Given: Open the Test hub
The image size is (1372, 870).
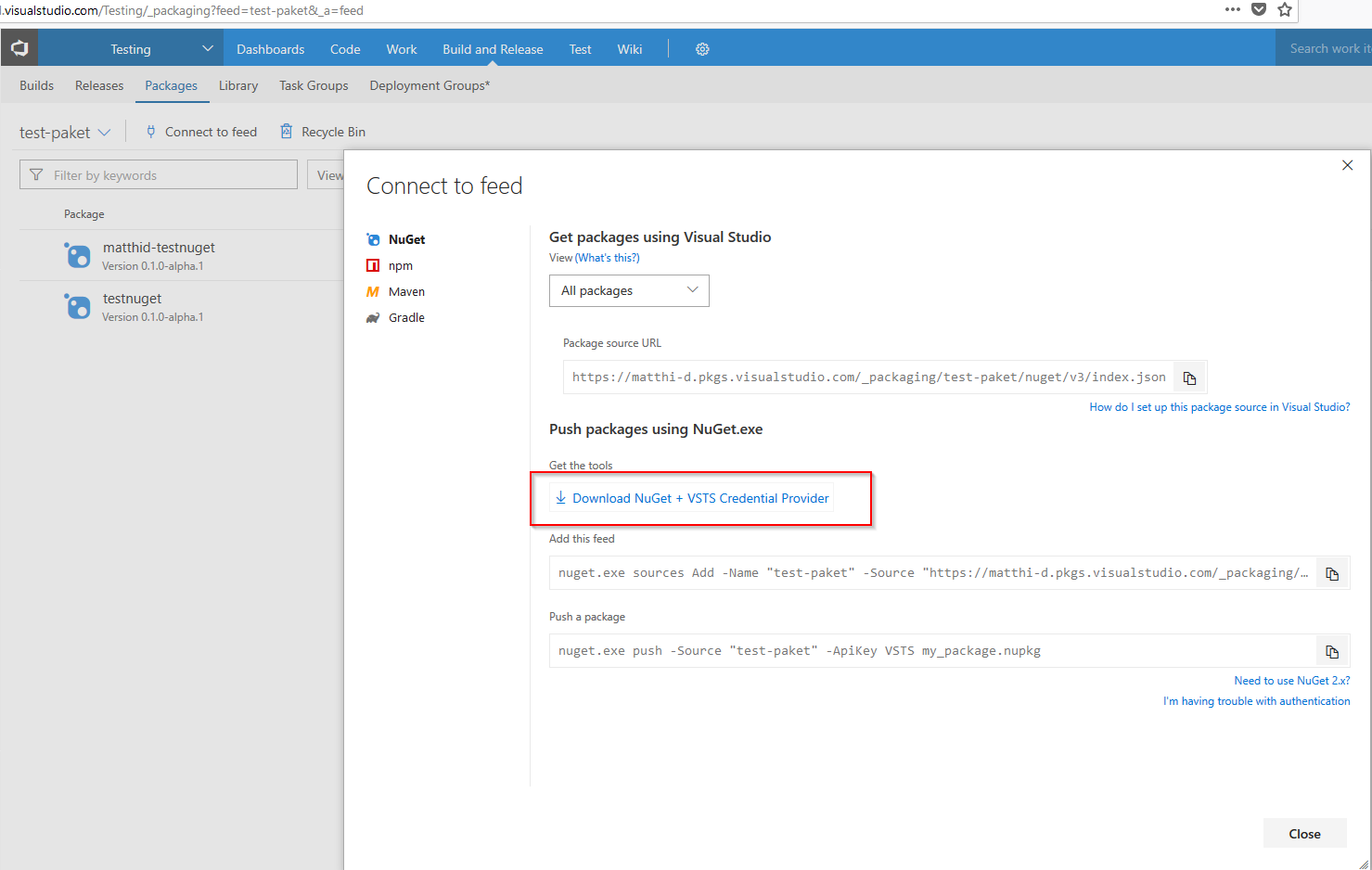Looking at the screenshot, I should tap(580, 49).
